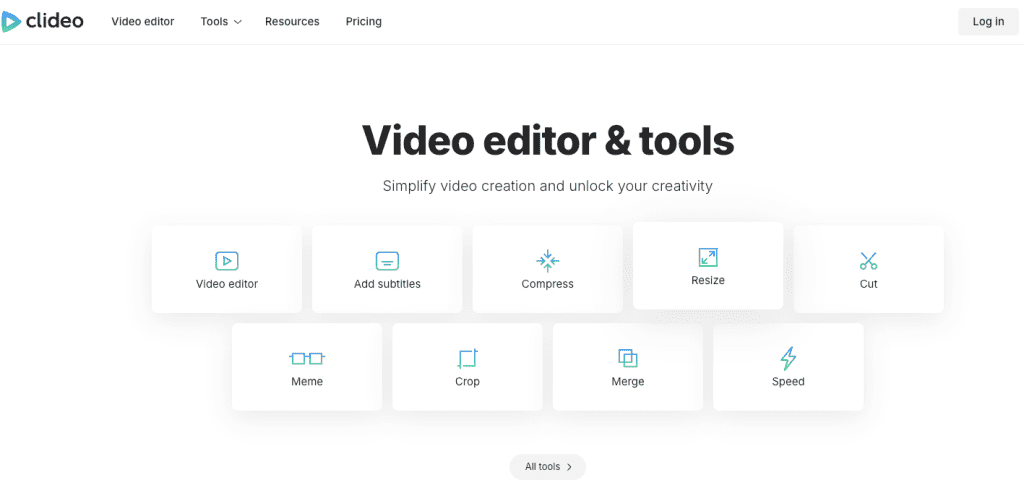Click the play icon in Video editor card

point(227,261)
